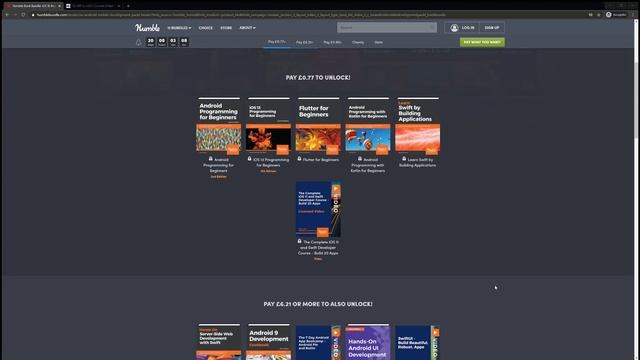The height and width of the screenshot is (360, 640).
Task: Click the browser forward arrow
Action: tap(15, 15)
